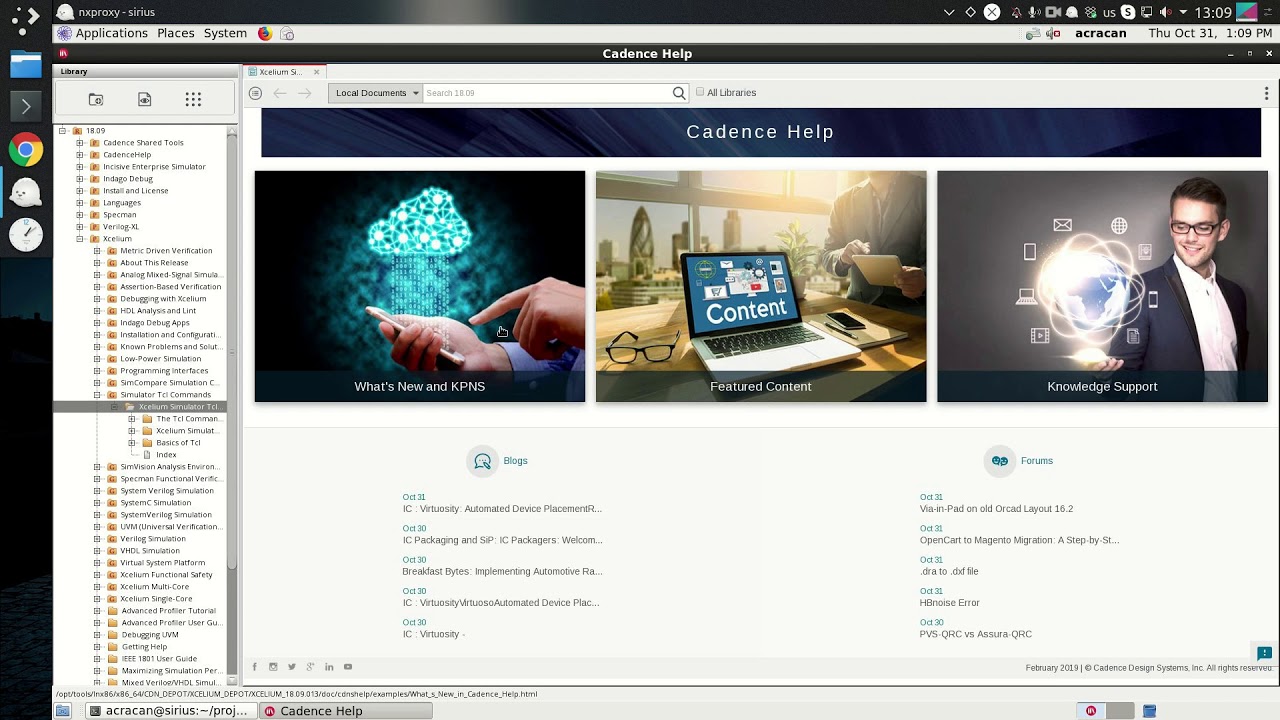Click the search magnifier icon in the toolbar
This screenshot has height=720, width=1280.
point(679,93)
